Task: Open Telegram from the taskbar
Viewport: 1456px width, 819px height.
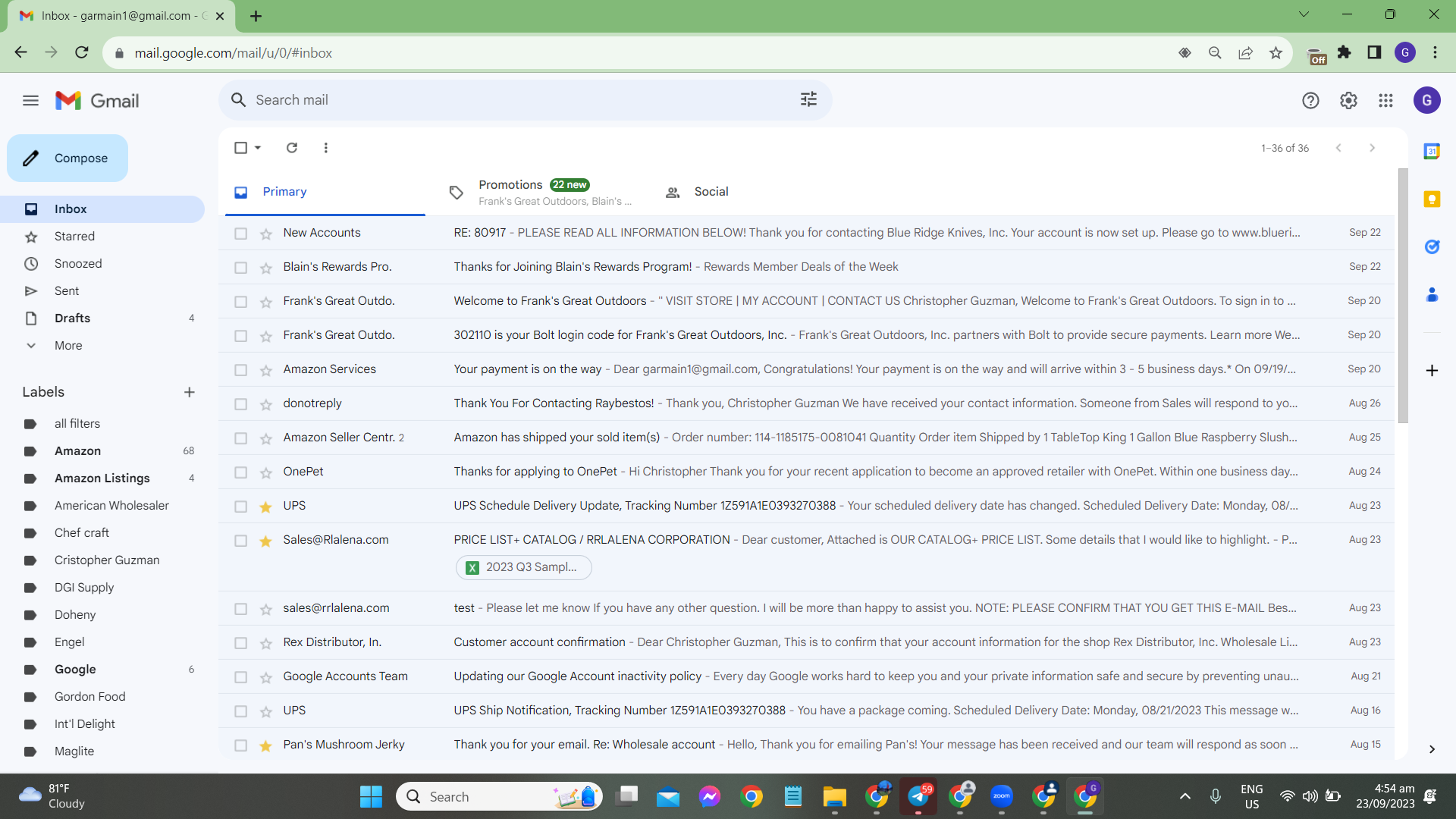Action: (918, 796)
